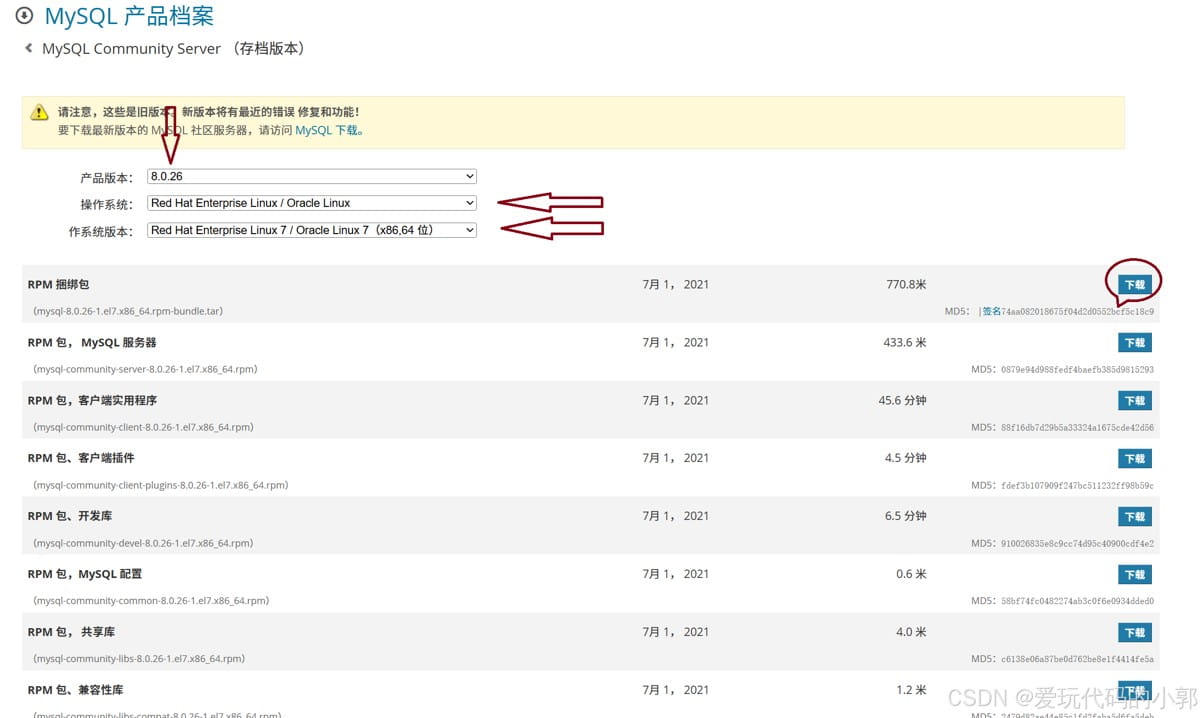This screenshot has height=718, width=1200.
Task: Download the 客户端实用程序 RPM package
Action: 1134,401
